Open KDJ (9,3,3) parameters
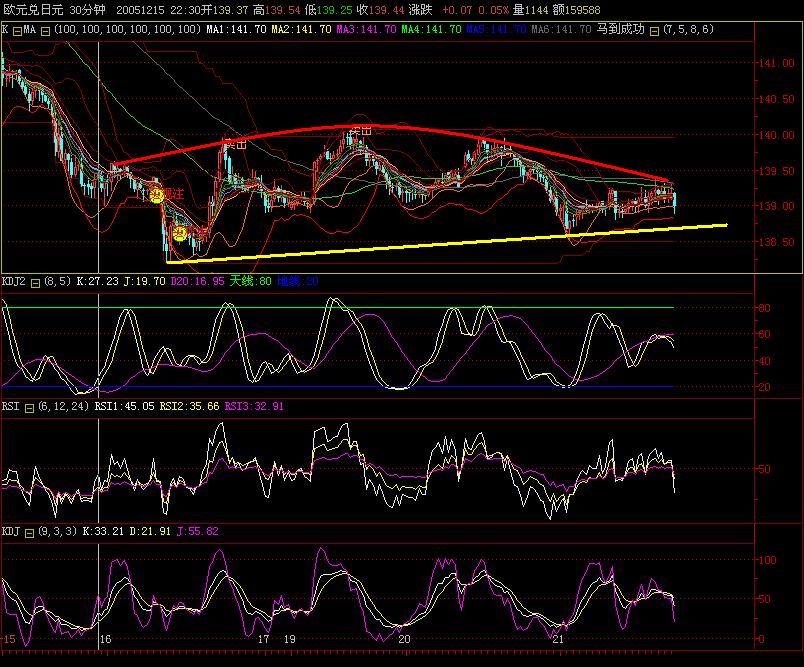Screen dimensions: 804x667 pos(57,532)
